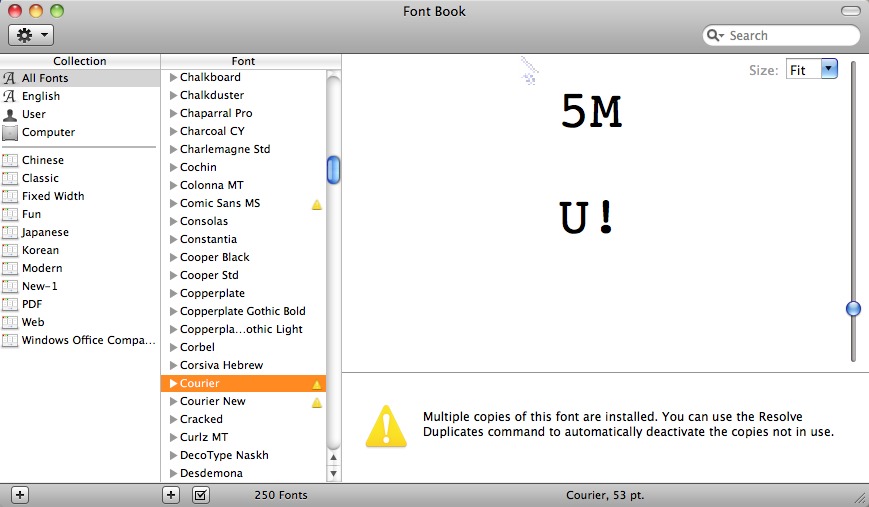Adjust the preview size slider handle
This screenshot has height=507, width=869.
tap(853, 309)
